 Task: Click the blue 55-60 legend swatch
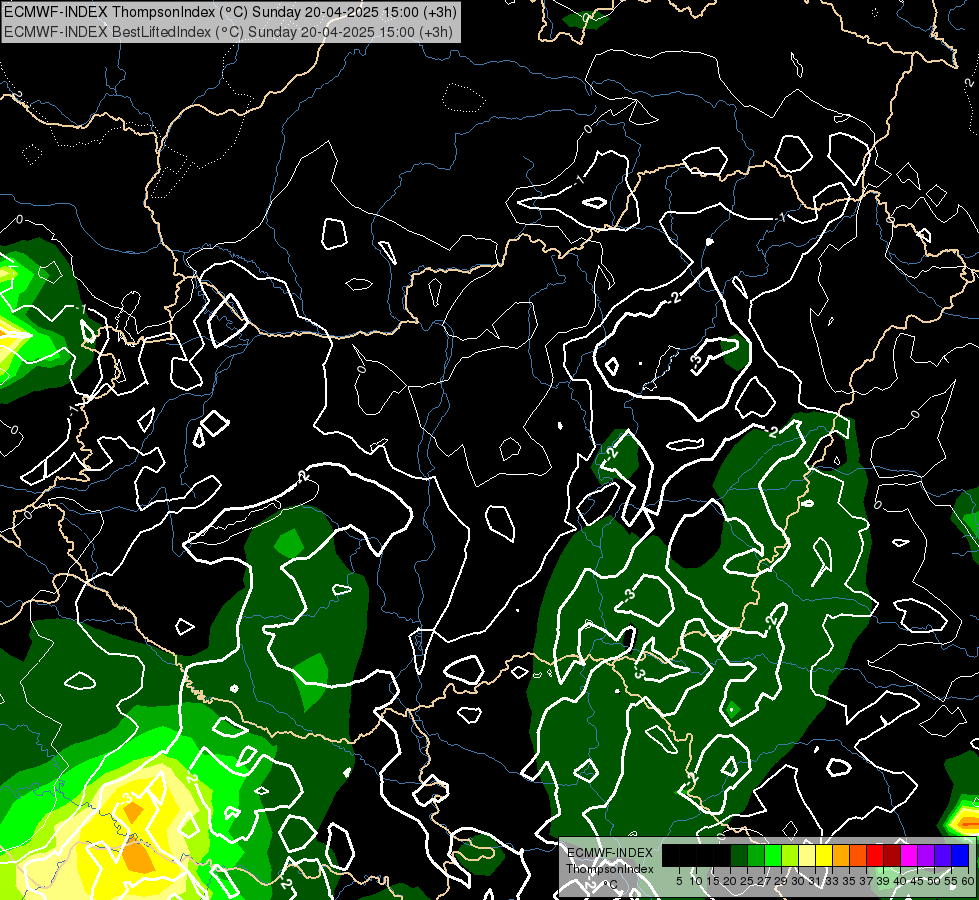tap(960, 855)
